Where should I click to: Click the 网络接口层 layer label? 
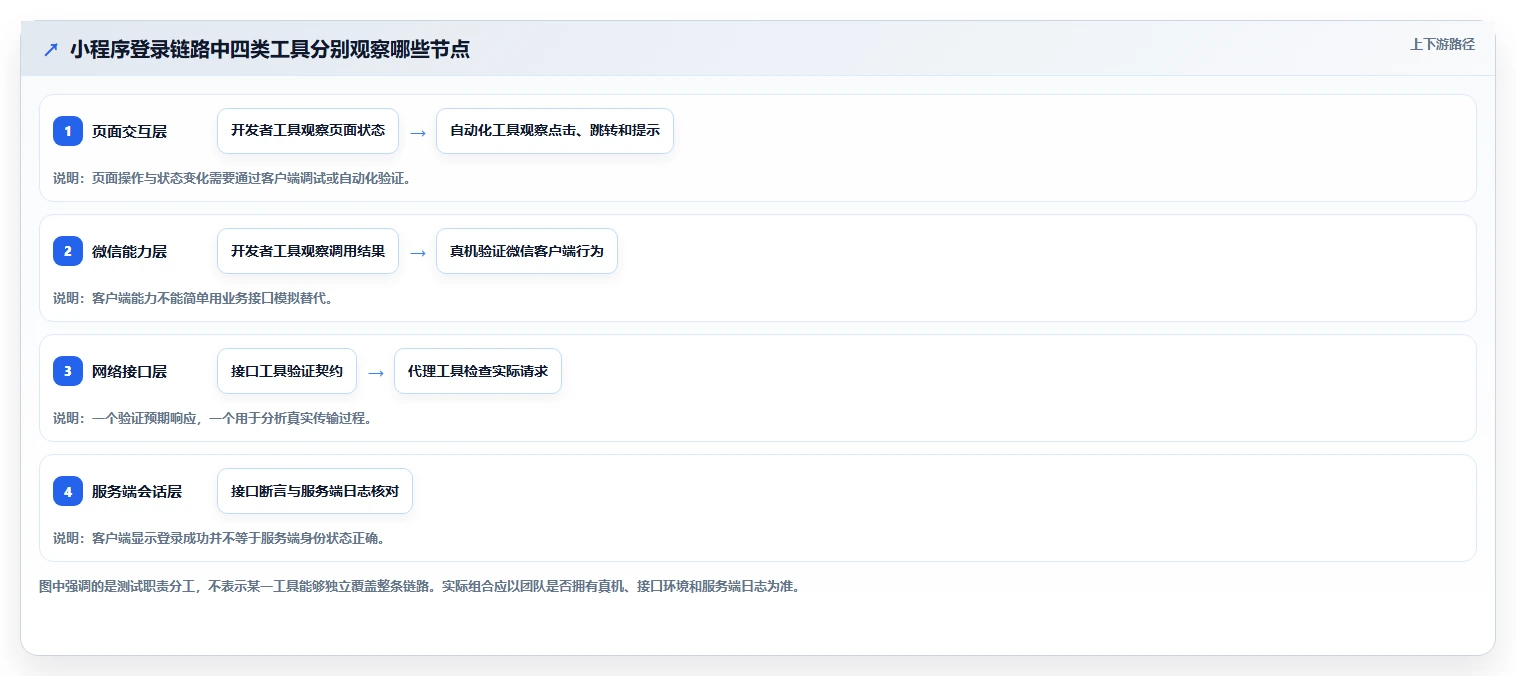coord(129,371)
